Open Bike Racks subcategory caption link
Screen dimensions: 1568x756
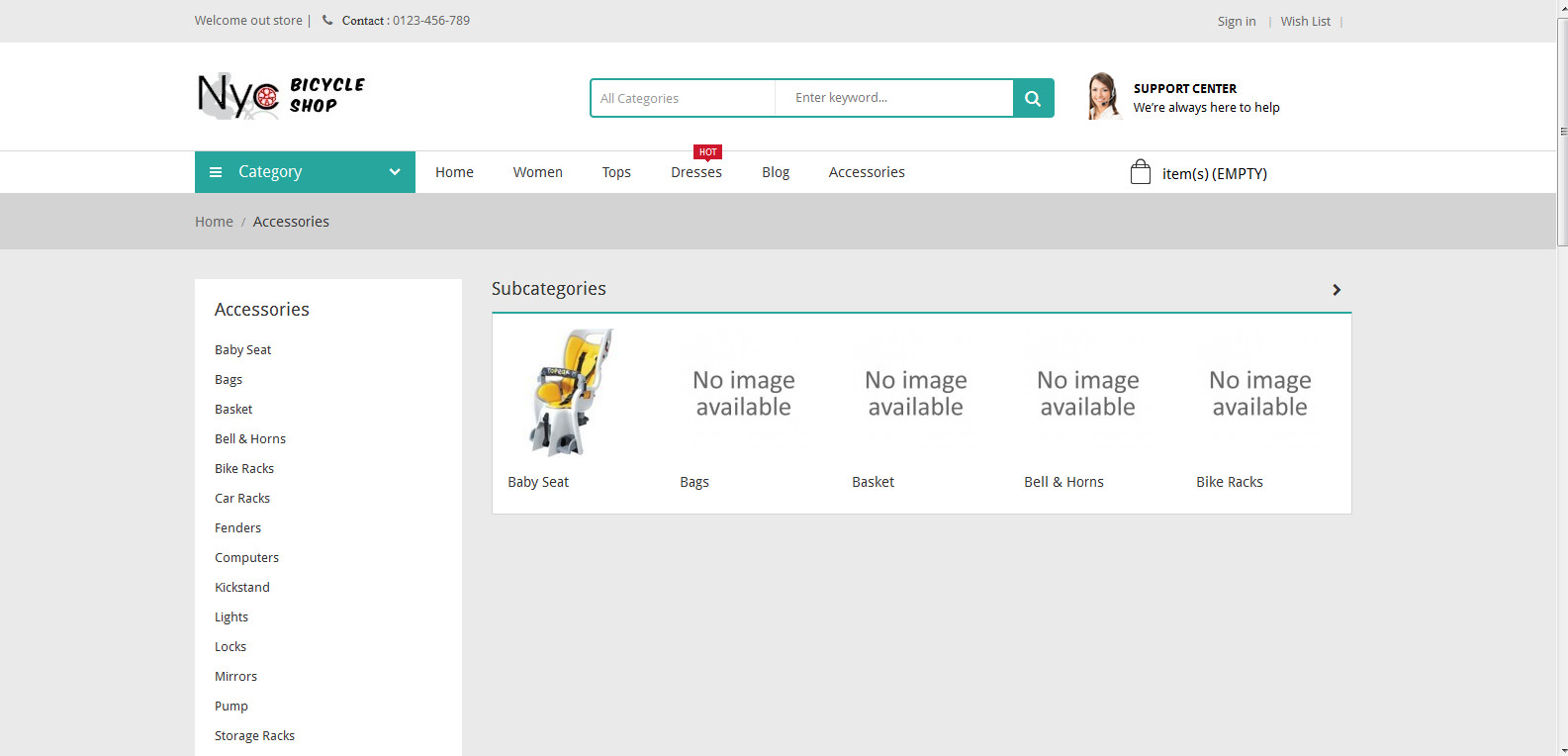1230,482
